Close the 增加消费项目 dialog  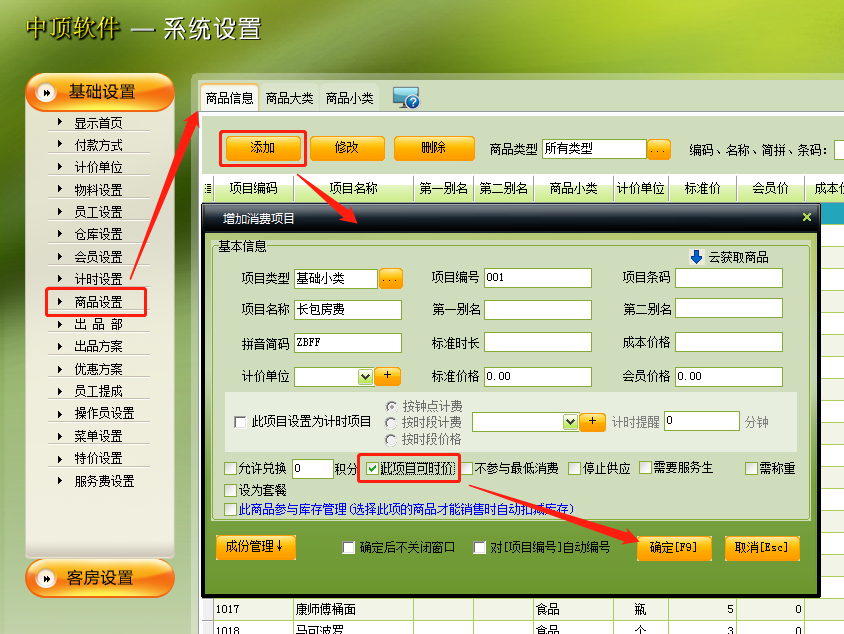tap(806, 217)
